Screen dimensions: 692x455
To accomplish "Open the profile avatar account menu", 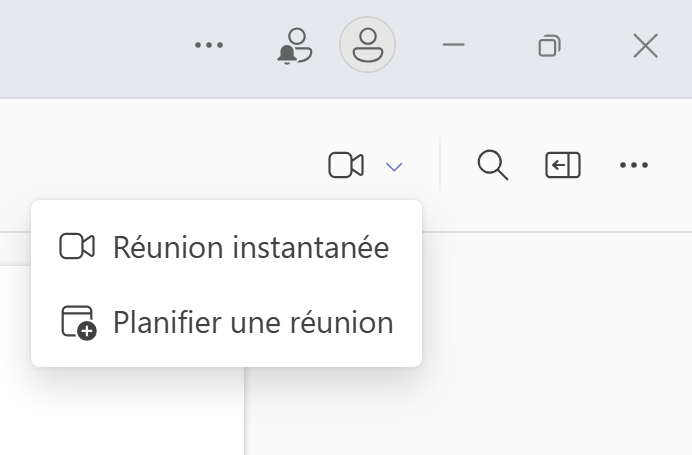I will click(367, 45).
